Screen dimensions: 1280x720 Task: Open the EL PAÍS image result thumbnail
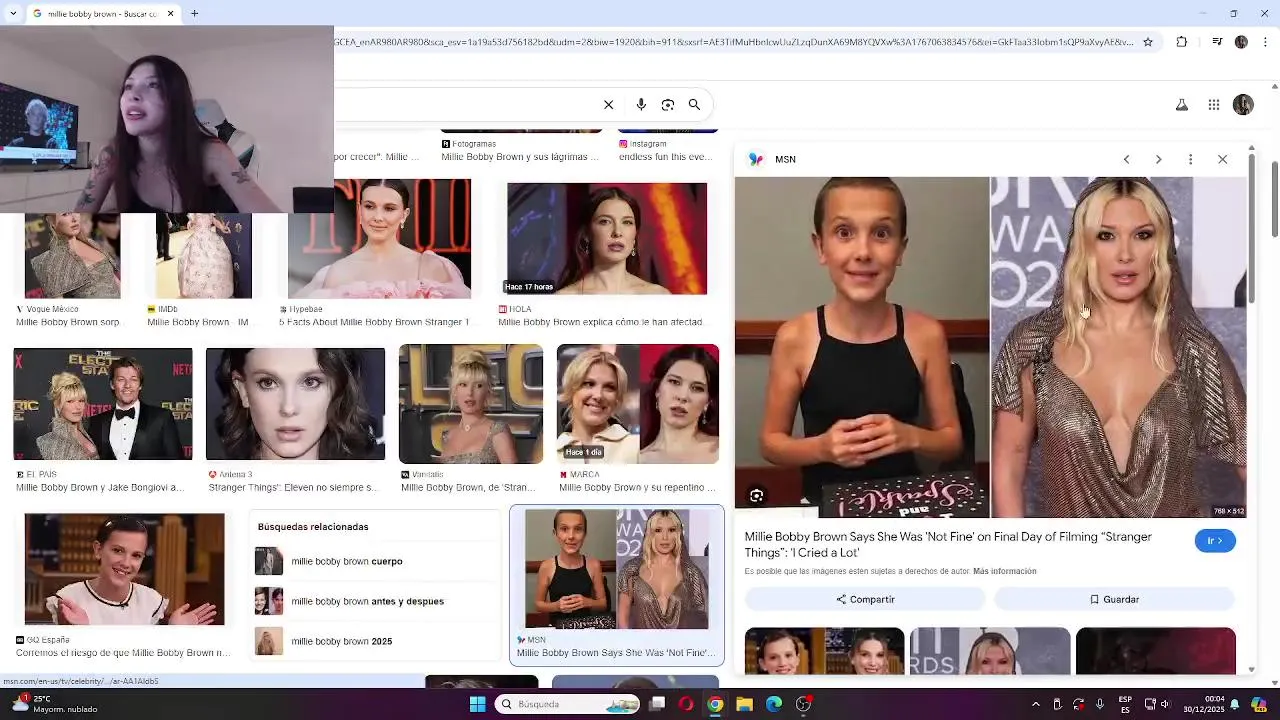[103, 404]
